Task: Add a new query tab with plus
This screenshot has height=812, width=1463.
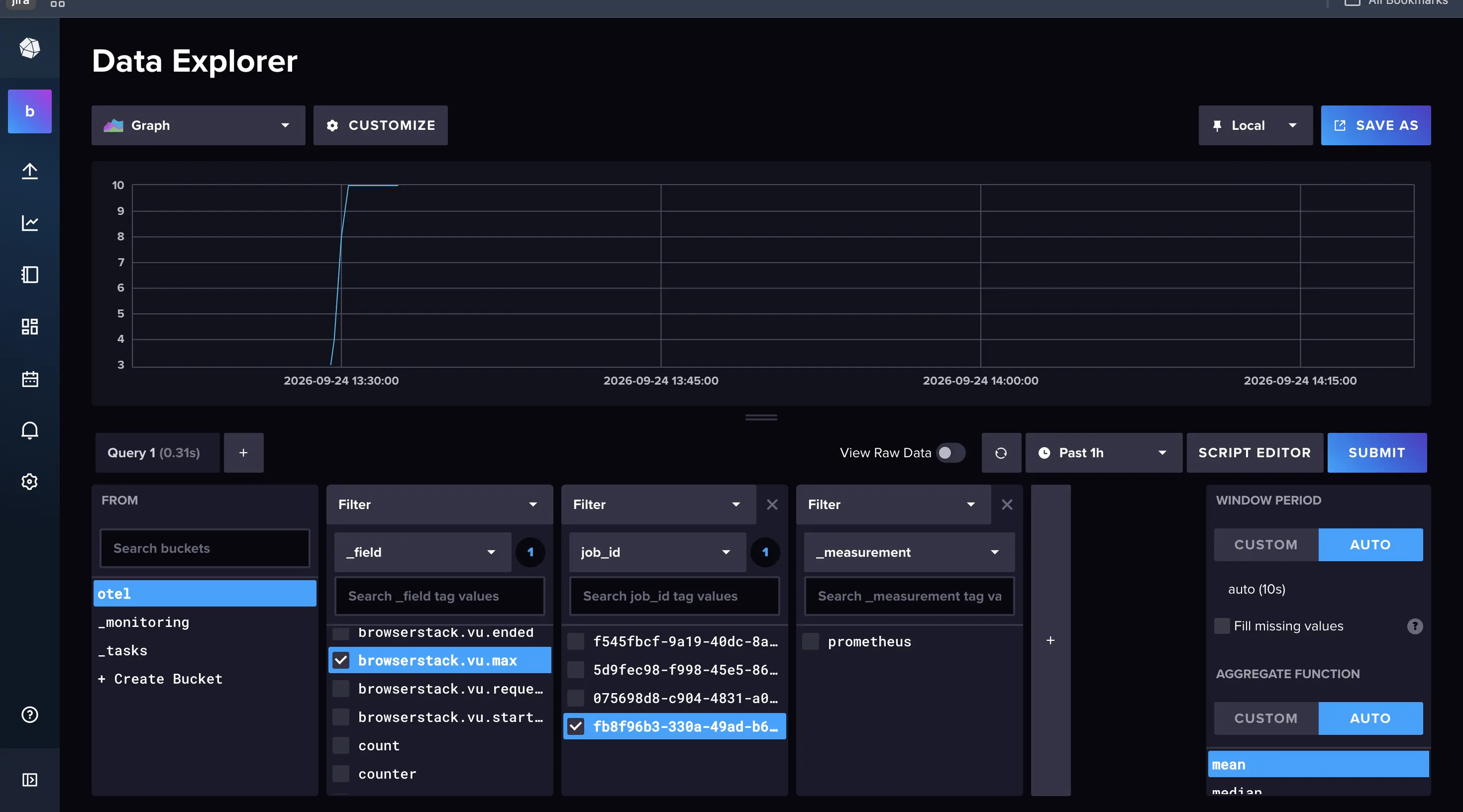Action: (x=244, y=453)
